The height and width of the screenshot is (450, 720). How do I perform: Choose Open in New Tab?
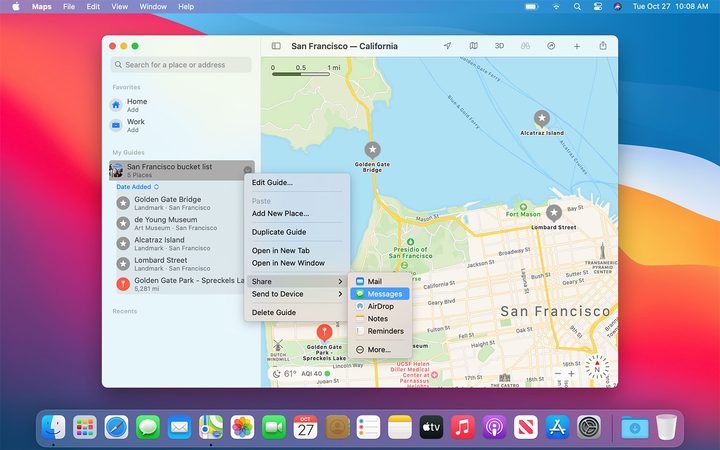[297, 251]
